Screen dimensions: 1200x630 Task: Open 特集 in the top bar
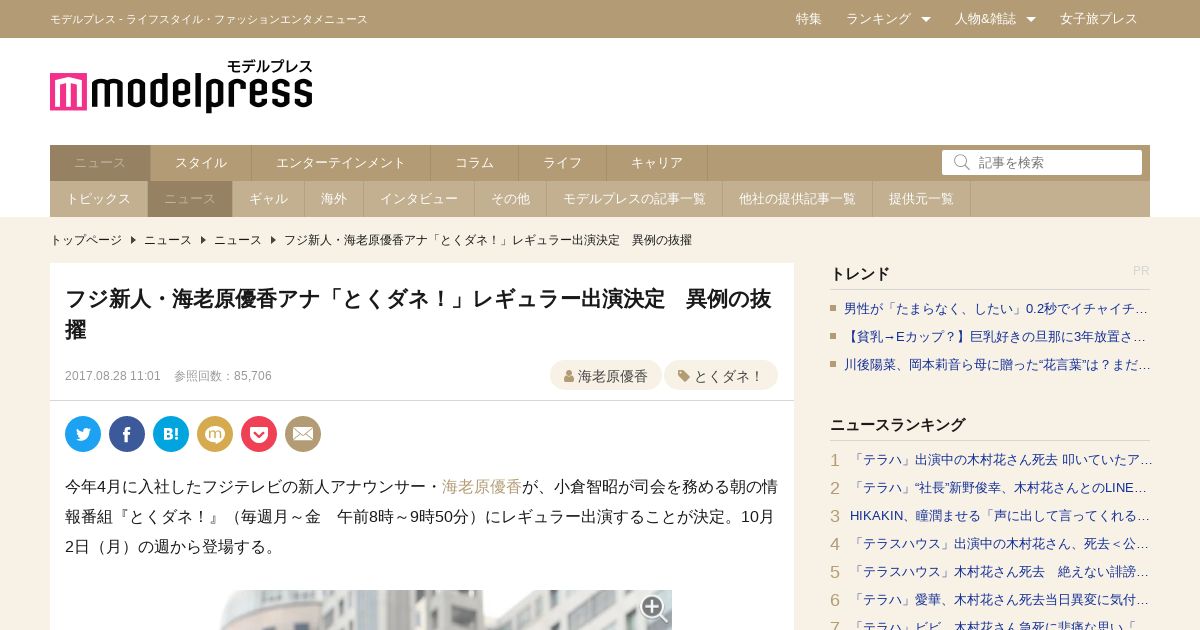coord(809,19)
